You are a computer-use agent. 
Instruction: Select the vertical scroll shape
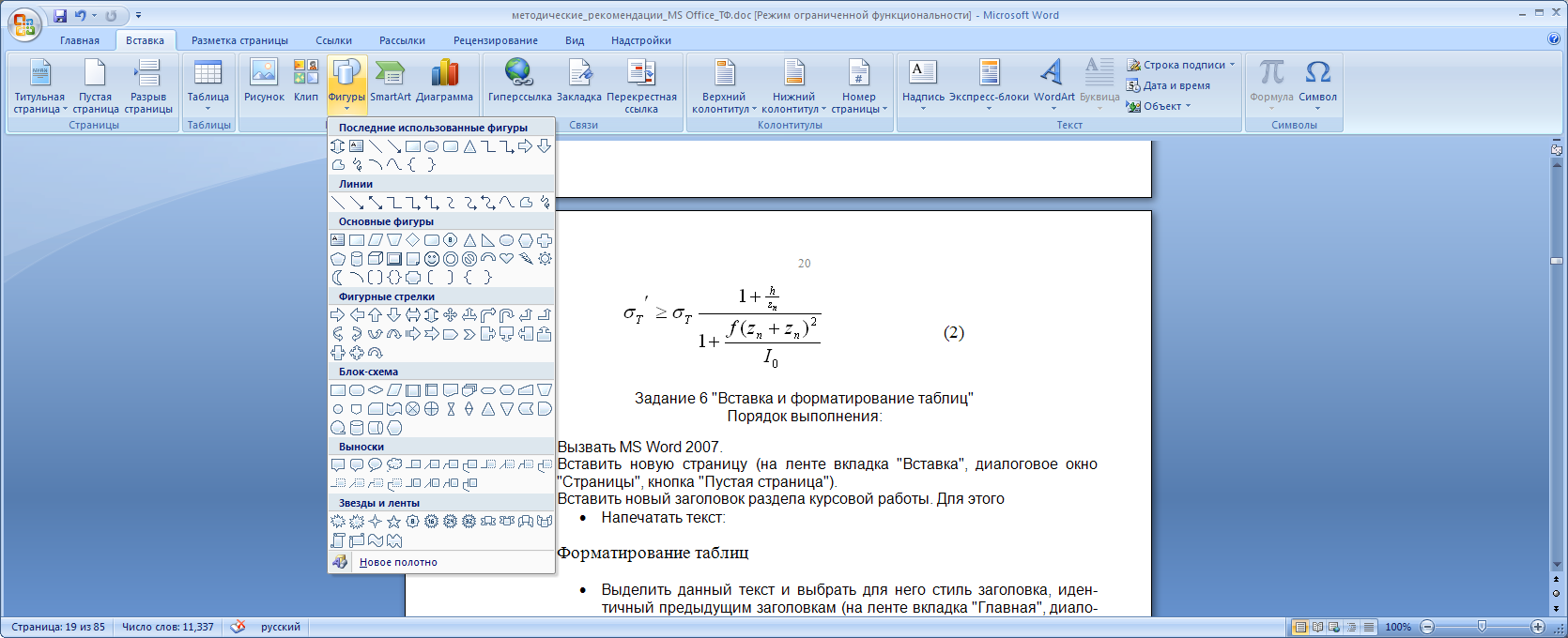pos(338,540)
